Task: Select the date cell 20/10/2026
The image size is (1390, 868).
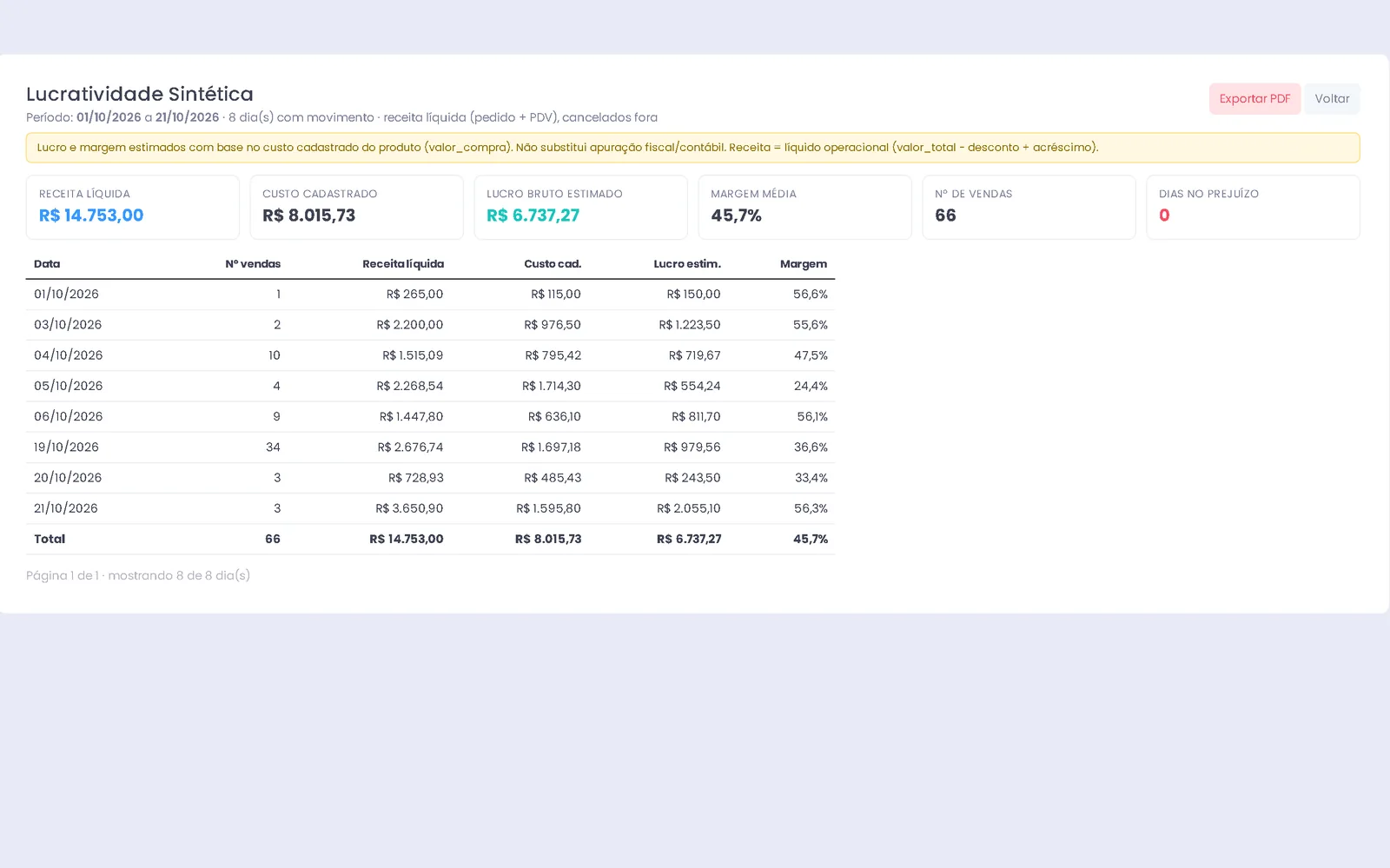Action: coord(68,478)
